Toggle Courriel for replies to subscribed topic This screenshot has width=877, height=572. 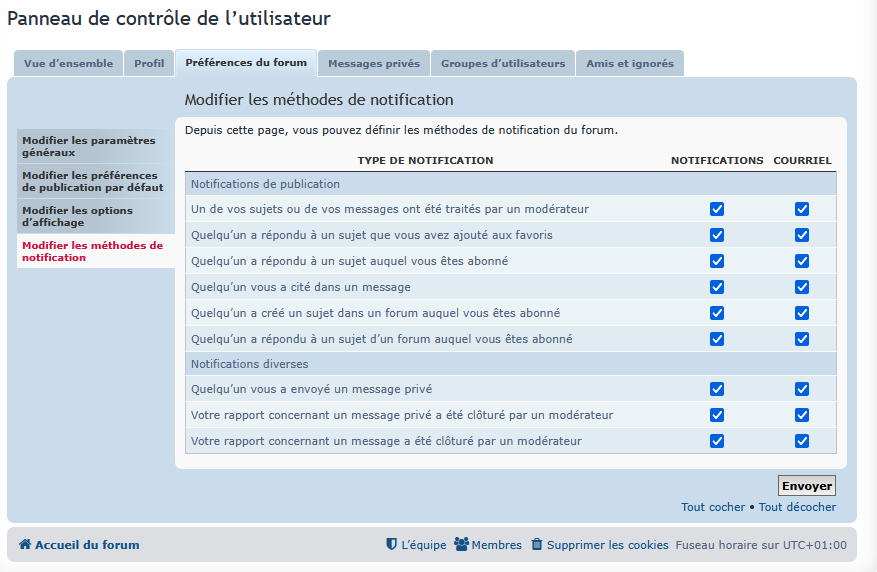click(x=801, y=261)
